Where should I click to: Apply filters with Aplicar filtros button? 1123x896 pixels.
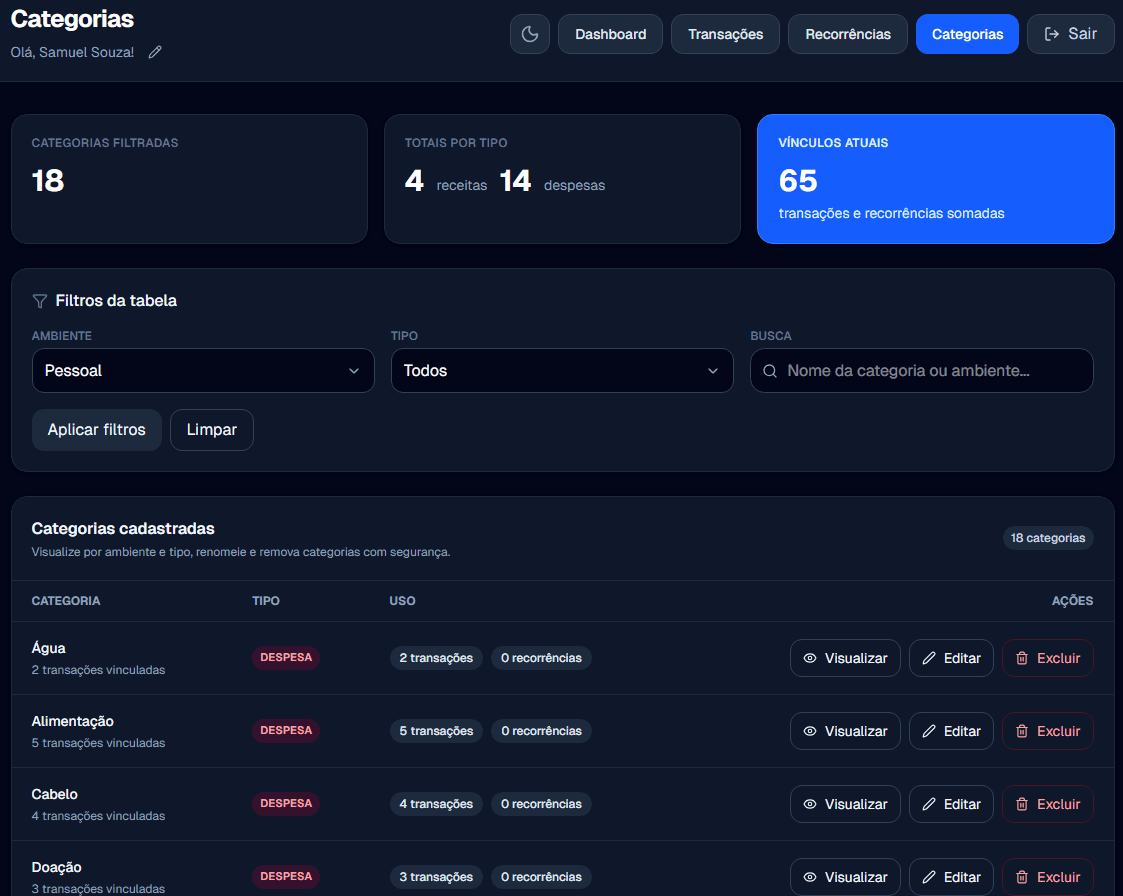(97, 430)
